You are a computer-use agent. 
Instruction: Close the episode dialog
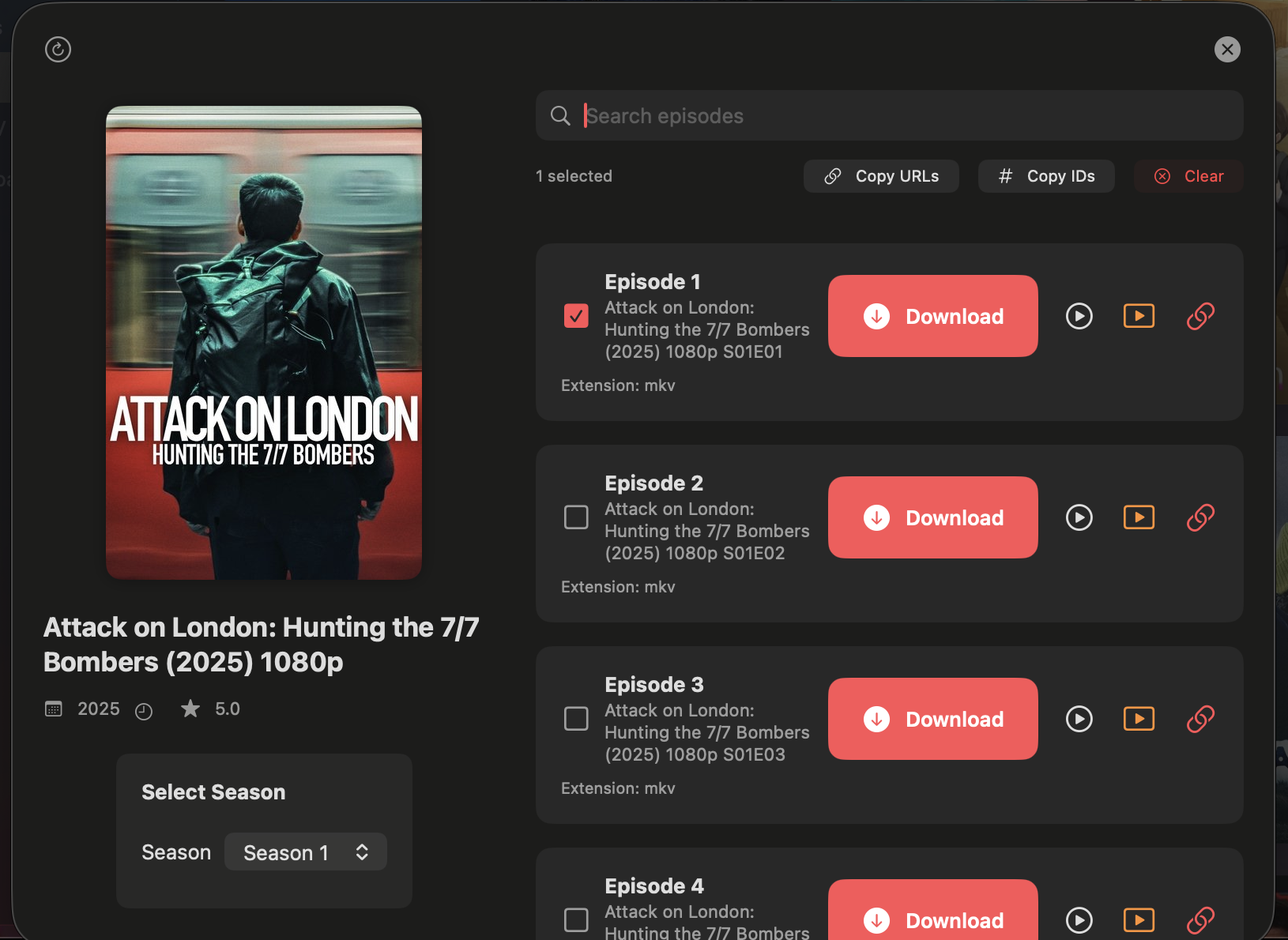1227,49
